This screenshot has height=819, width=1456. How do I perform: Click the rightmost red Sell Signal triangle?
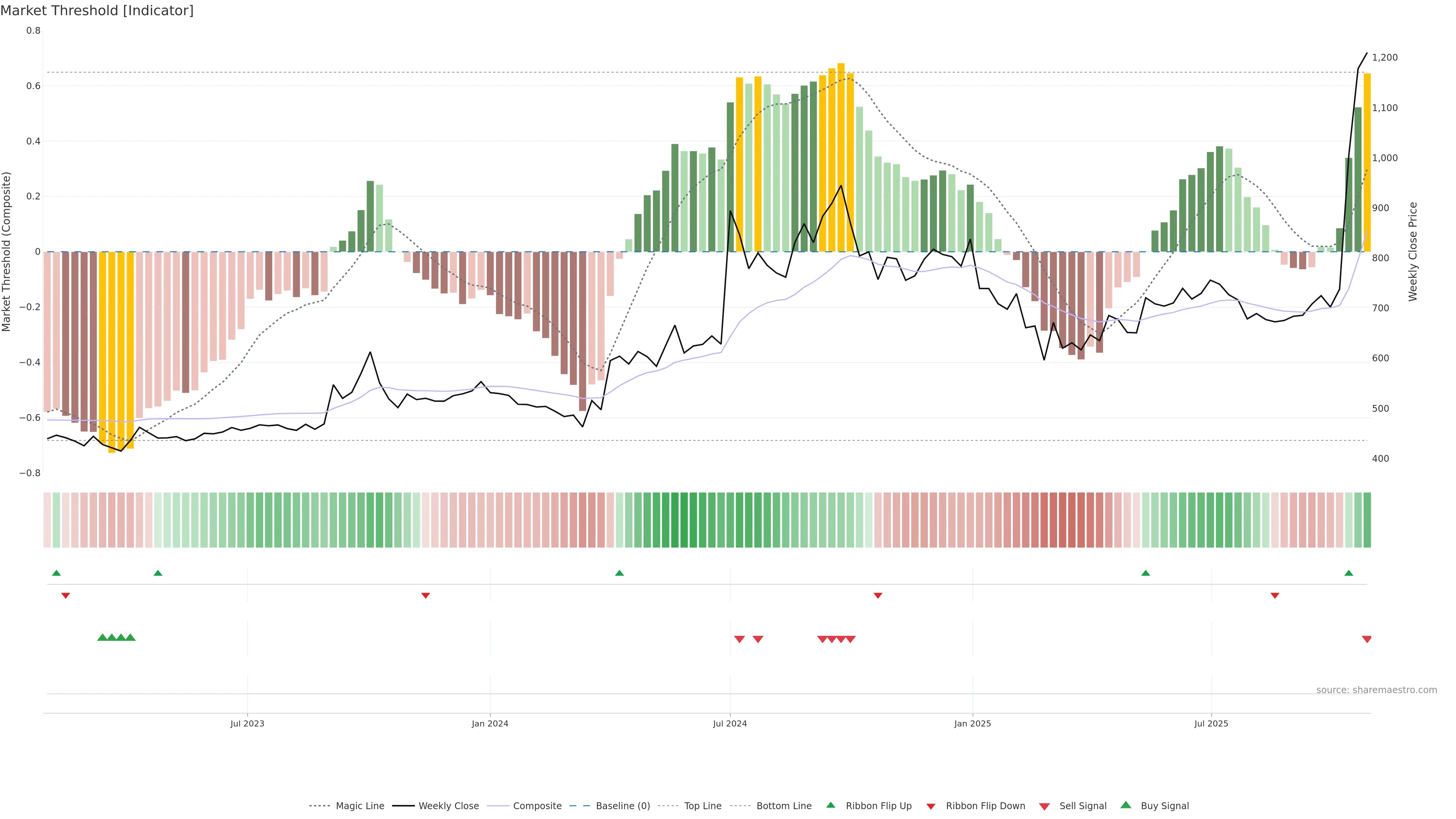(x=1366, y=639)
